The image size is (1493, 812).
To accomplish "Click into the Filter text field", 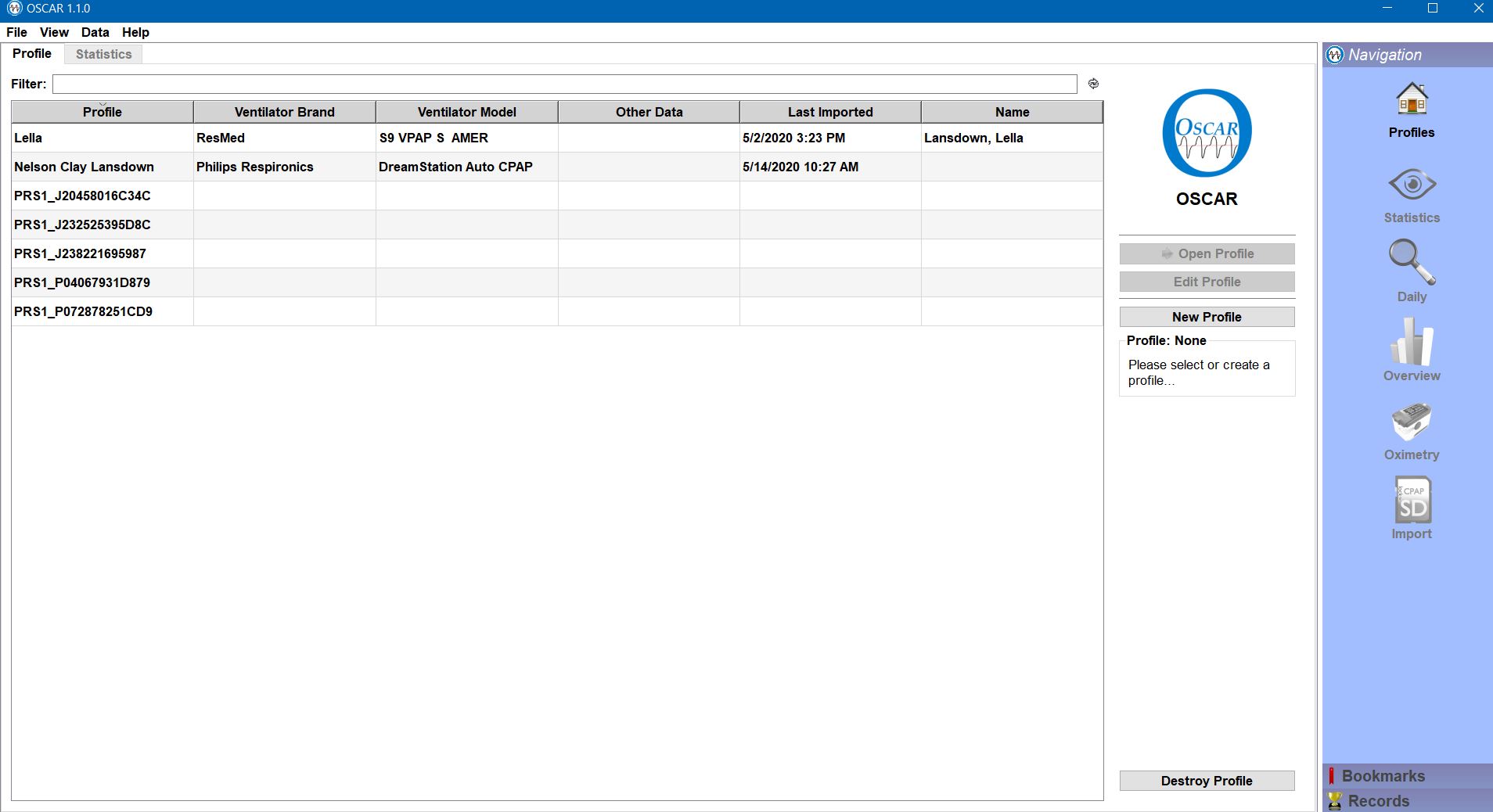I will click(564, 84).
